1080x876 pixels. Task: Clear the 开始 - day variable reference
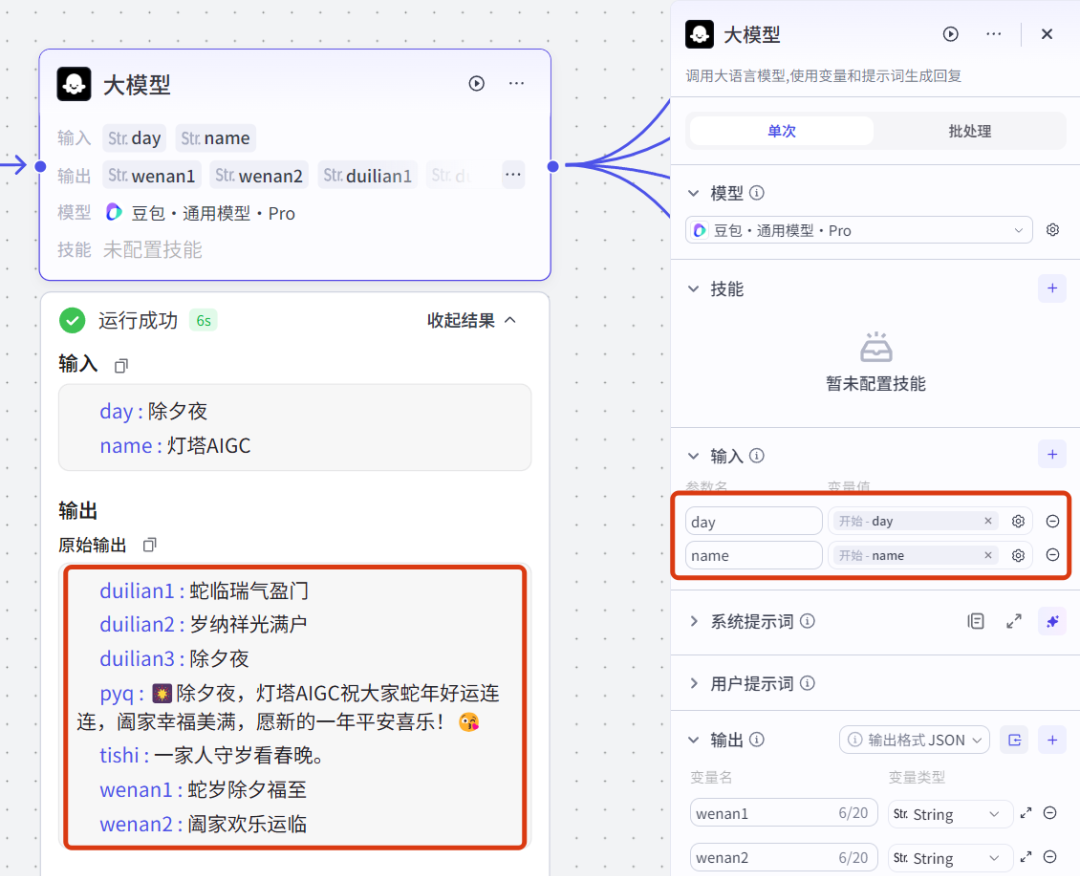click(988, 521)
